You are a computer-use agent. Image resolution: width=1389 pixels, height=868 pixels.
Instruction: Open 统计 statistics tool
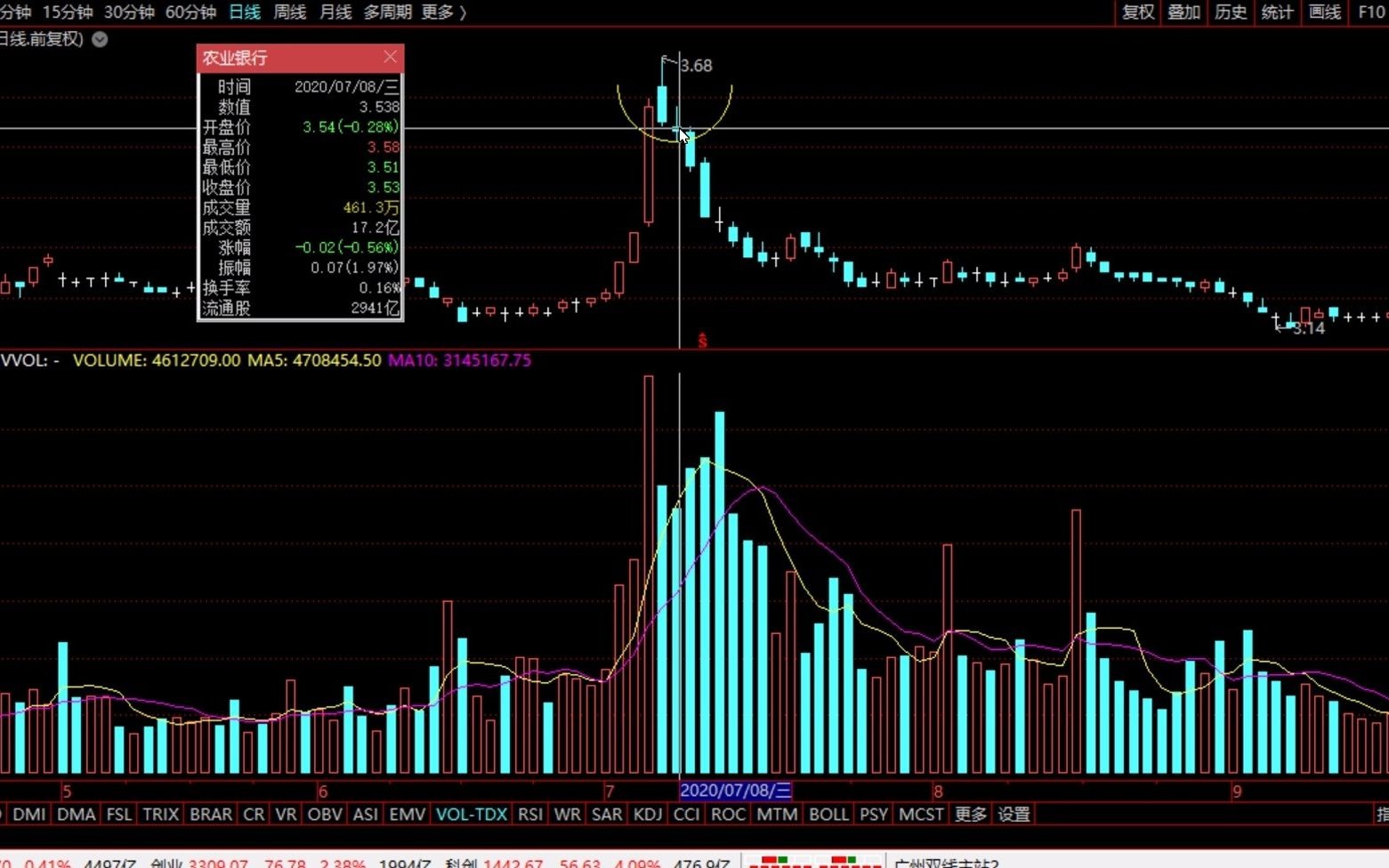[1277, 12]
